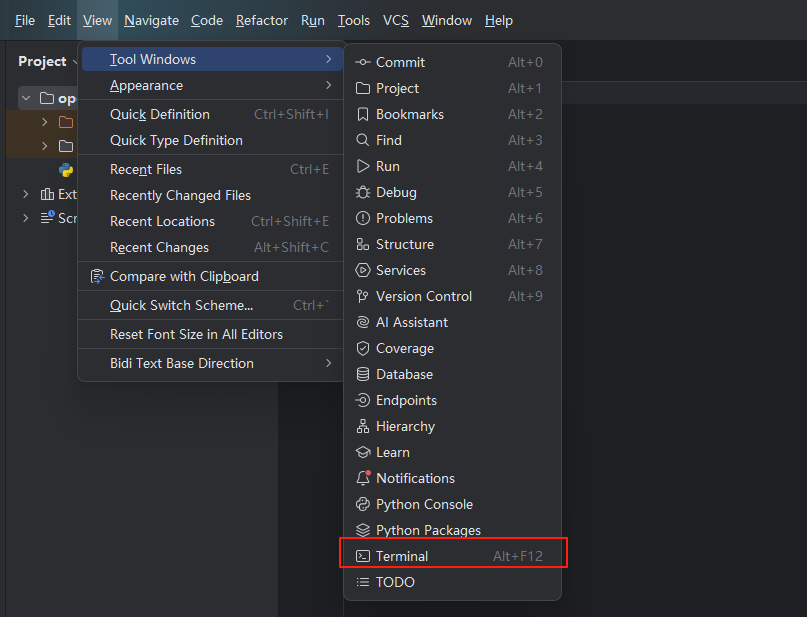Click the Find magnifier icon
Viewport: 807px width, 617px height.
(363, 140)
